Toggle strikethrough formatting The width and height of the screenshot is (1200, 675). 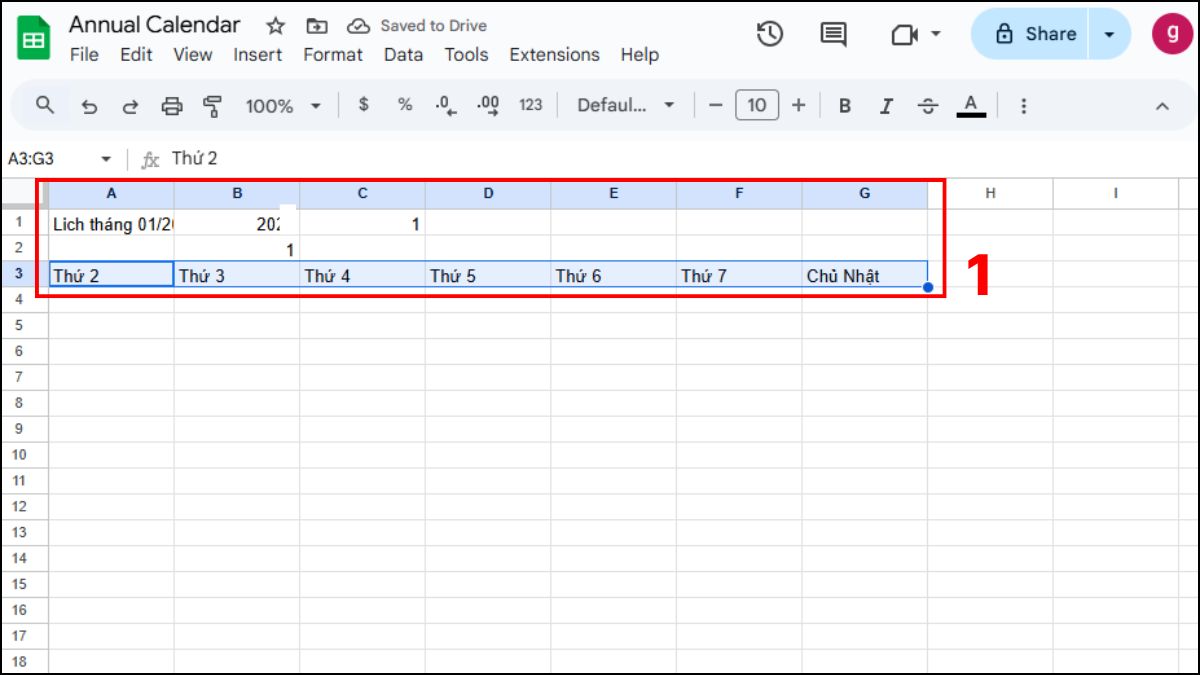click(x=929, y=105)
